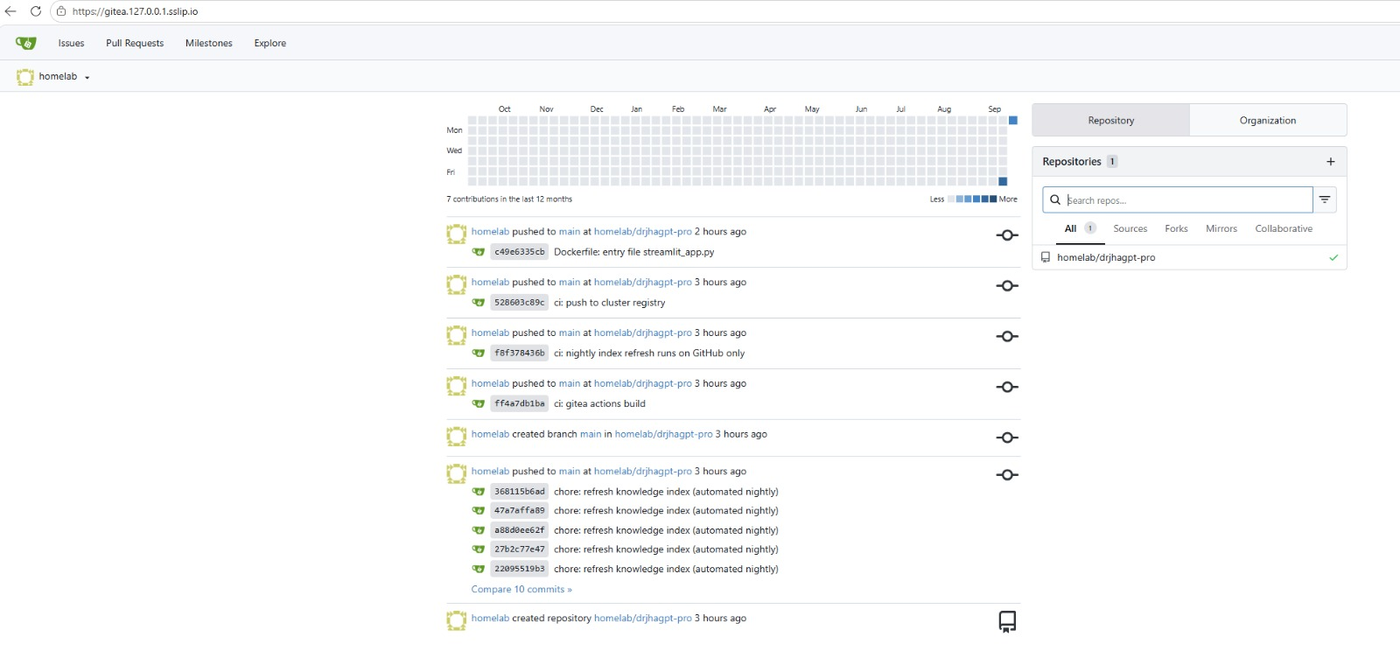The width and height of the screenshot is (1400, 672).
Task: Open commit f8f378436b
Action: click(519, 353)
